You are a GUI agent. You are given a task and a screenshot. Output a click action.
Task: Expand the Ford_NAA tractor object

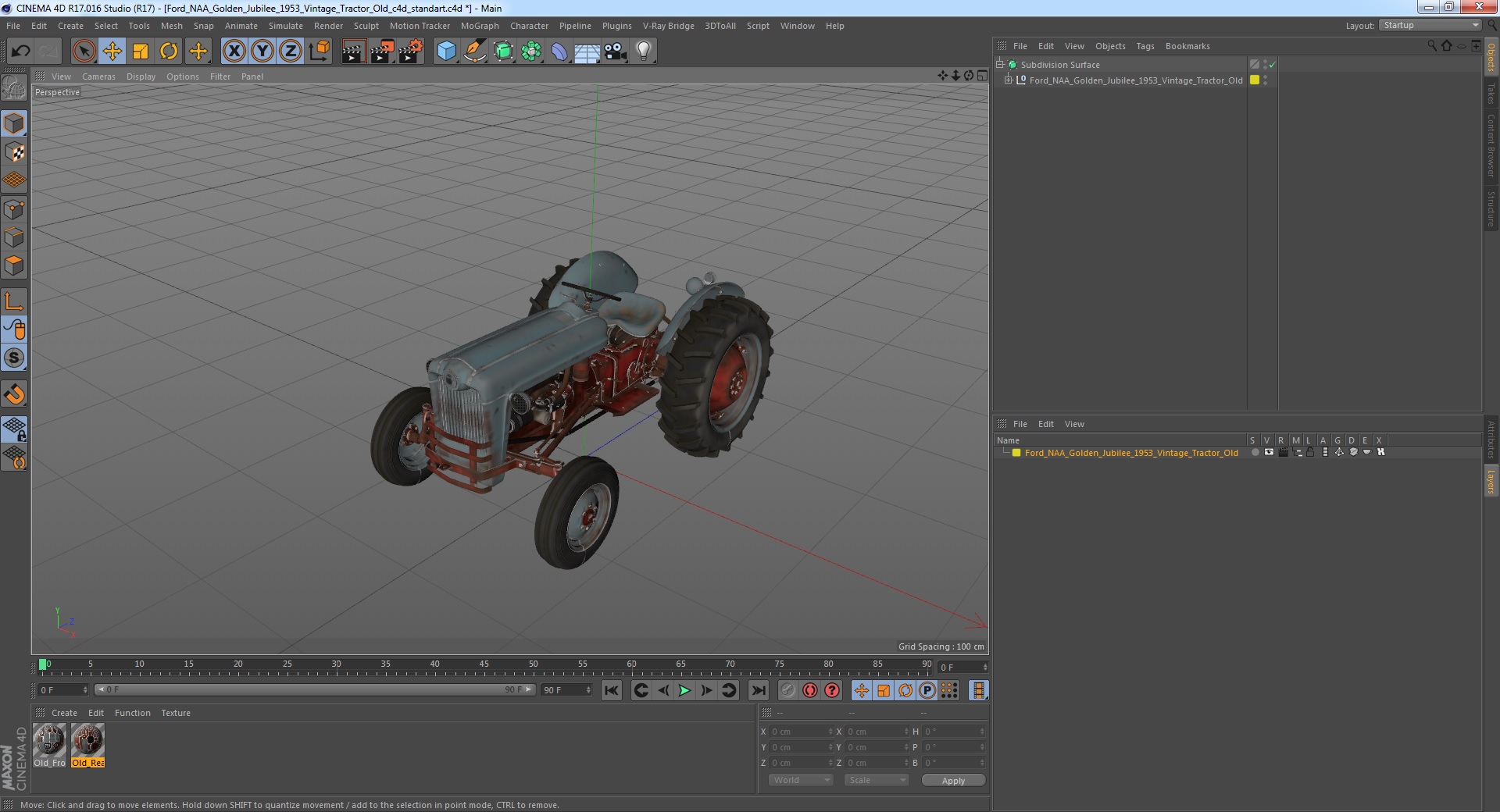pyautogui.click(x=1009, y=80)
